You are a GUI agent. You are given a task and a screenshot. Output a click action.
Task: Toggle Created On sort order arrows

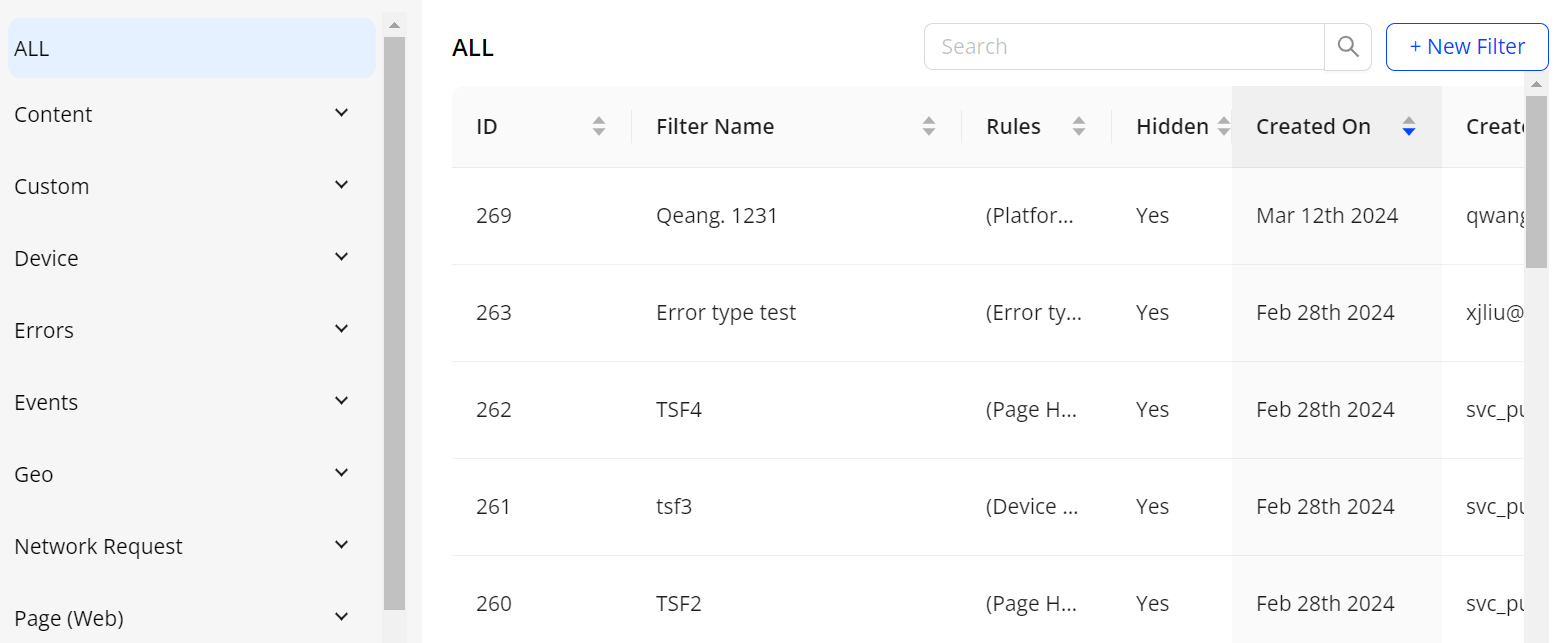[x=1409, y=126]
